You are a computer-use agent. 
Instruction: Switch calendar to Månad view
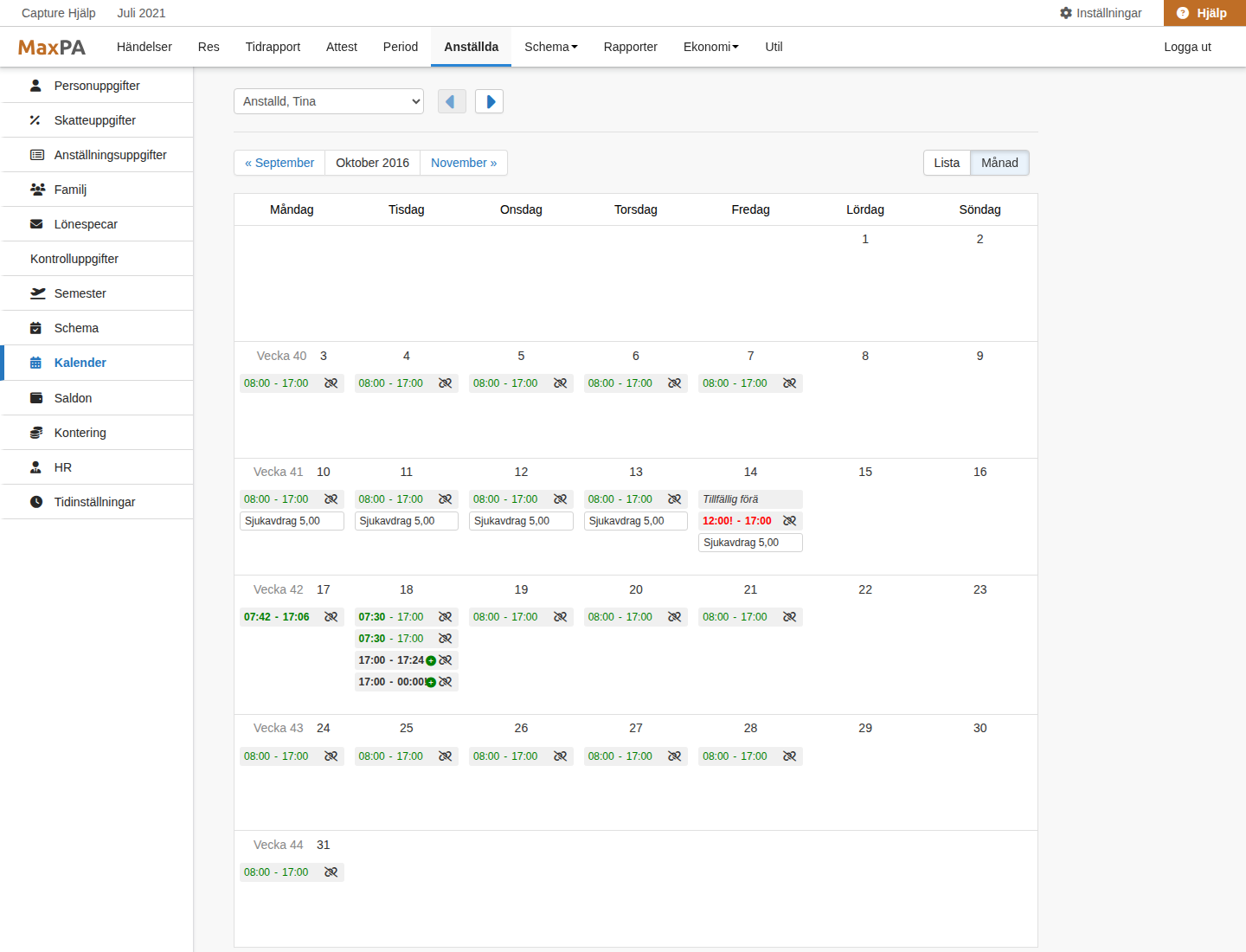click(999, 163)
